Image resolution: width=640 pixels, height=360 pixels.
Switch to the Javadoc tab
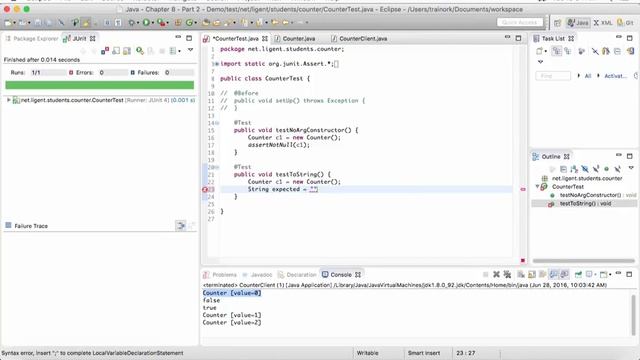tap(257, 275)
